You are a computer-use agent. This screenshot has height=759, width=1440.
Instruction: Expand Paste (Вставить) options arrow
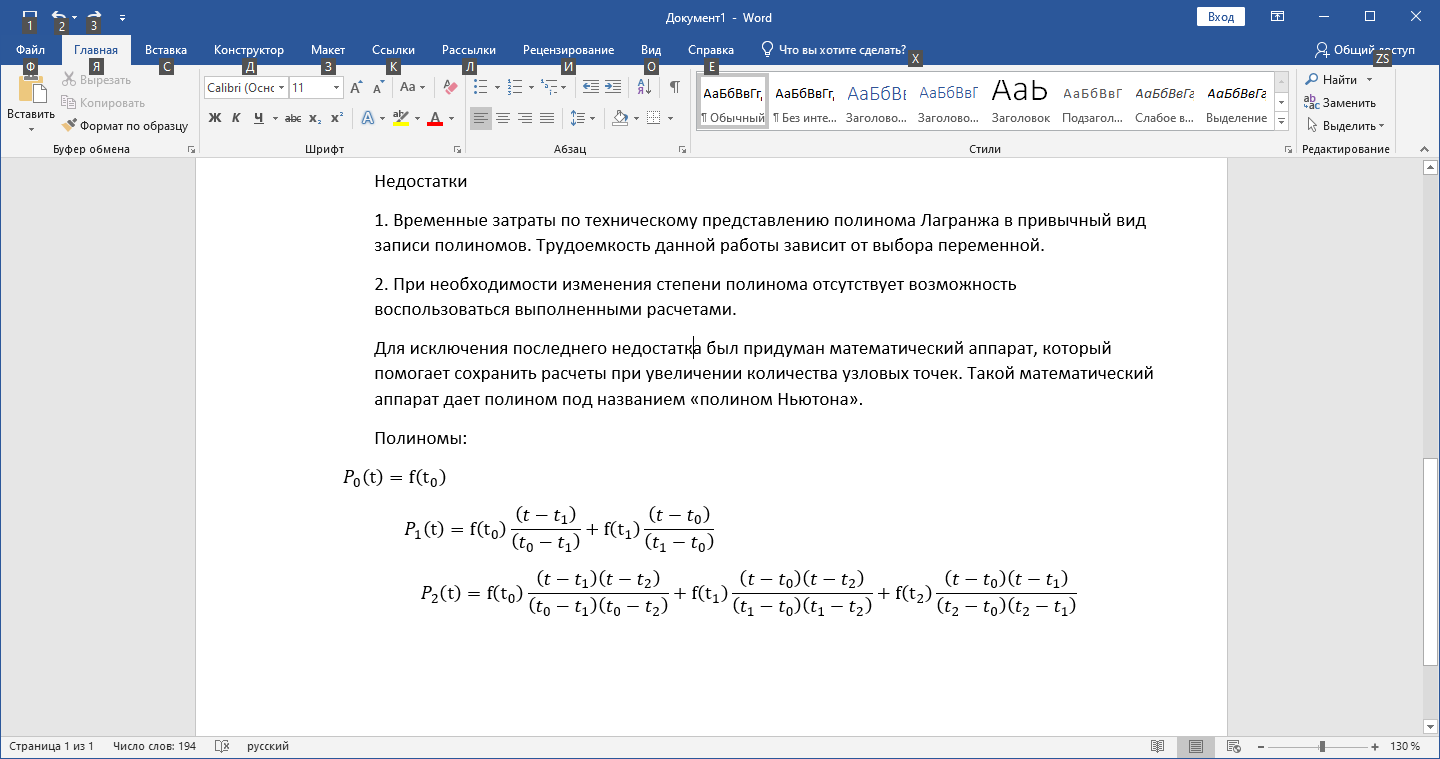pyautogui.click(x=31, y=128)
